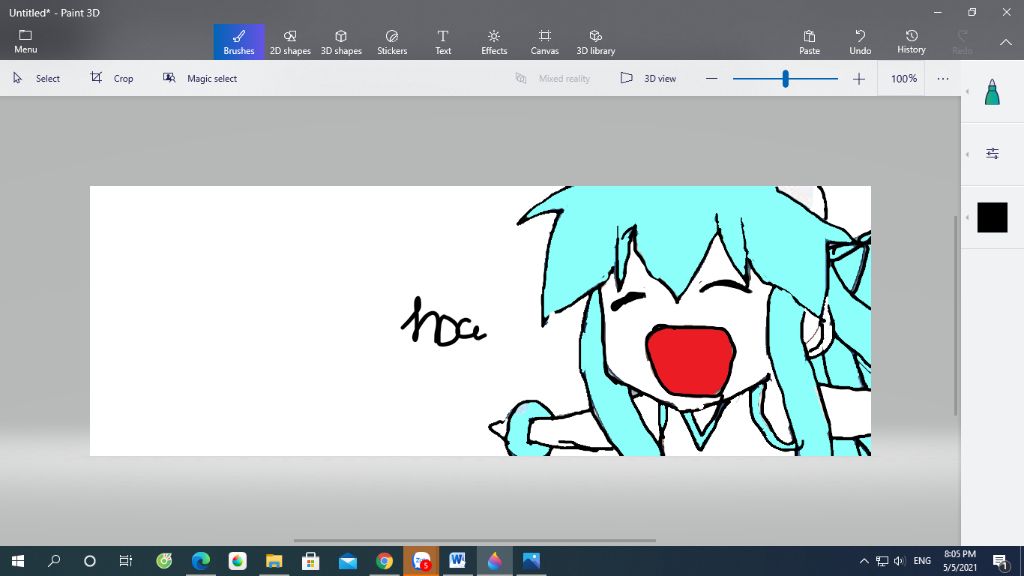Browse the 3D library
The height and width of the screenshot is (576, 1024).
596,40
